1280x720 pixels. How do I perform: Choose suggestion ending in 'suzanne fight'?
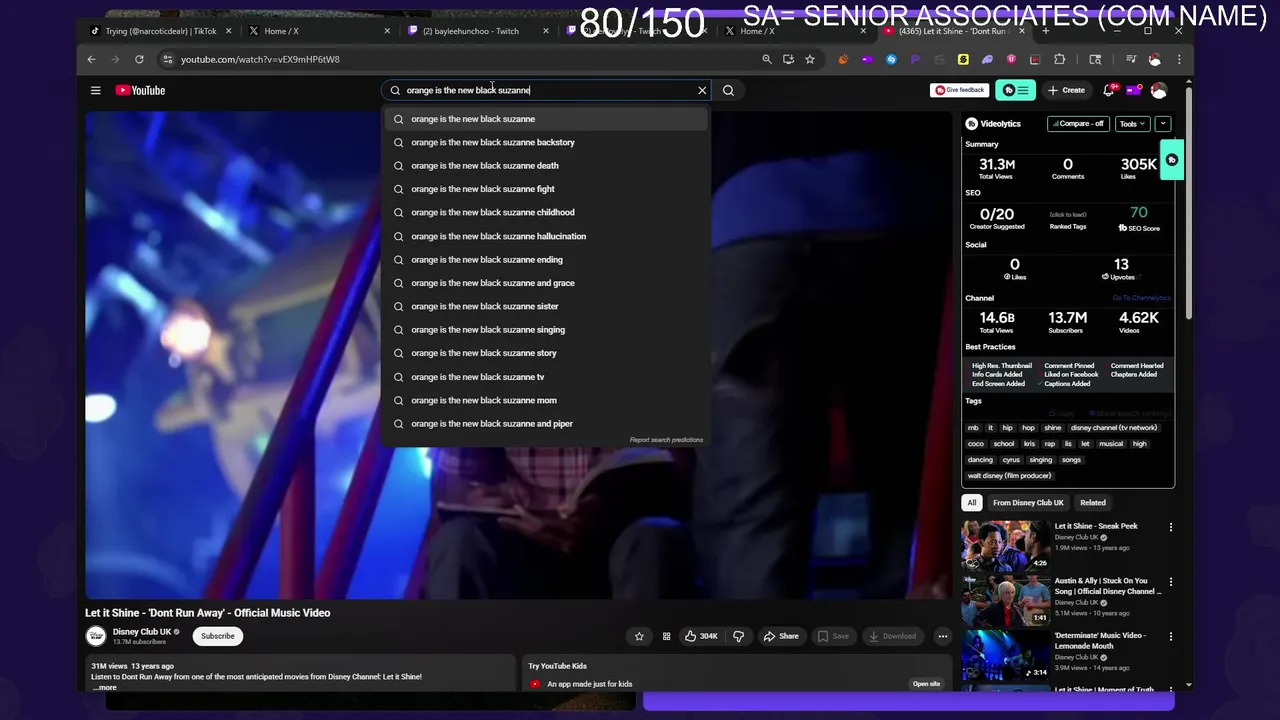point(546,189)
